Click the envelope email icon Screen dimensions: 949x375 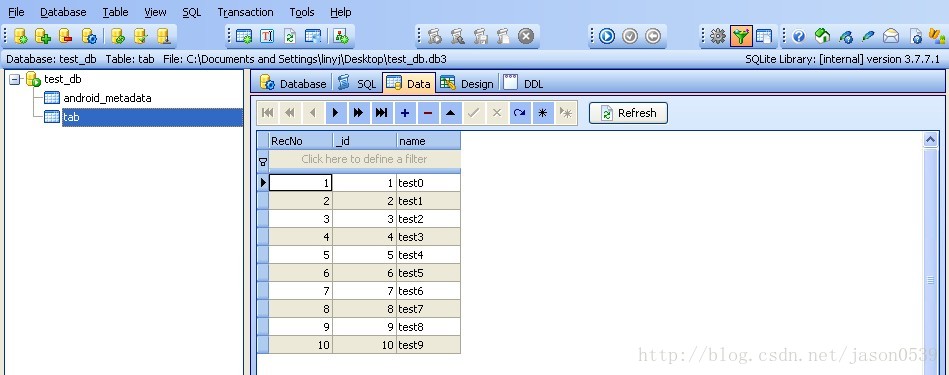click(x=891, y=36)
